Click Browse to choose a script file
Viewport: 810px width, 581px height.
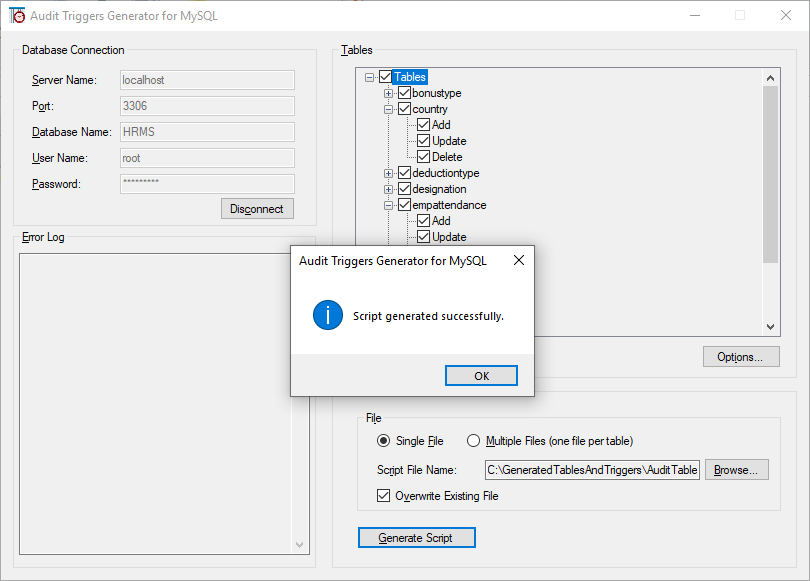pyautogui.click(x=736, y=469)
